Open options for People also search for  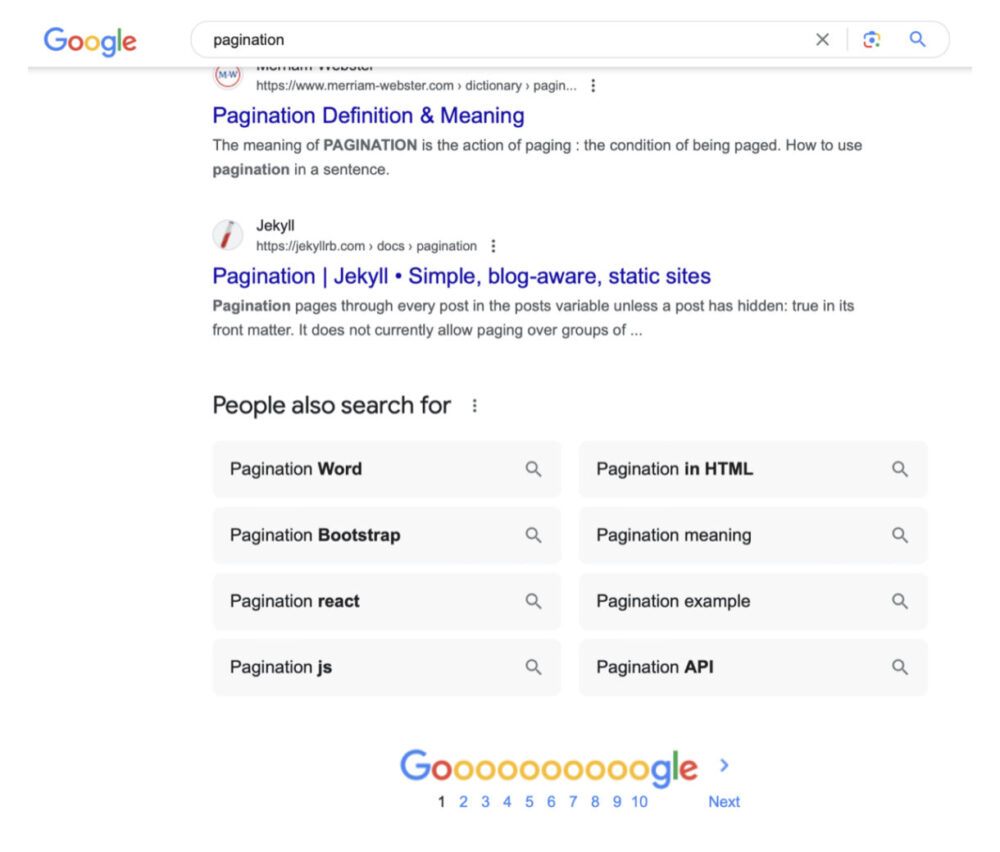coord(475,406)
